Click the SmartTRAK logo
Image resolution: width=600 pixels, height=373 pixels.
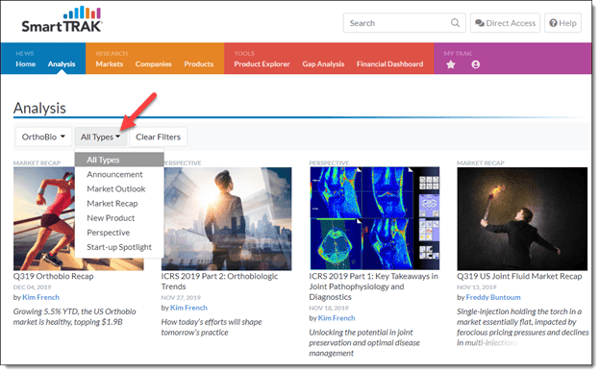click(x=62, y=19)
